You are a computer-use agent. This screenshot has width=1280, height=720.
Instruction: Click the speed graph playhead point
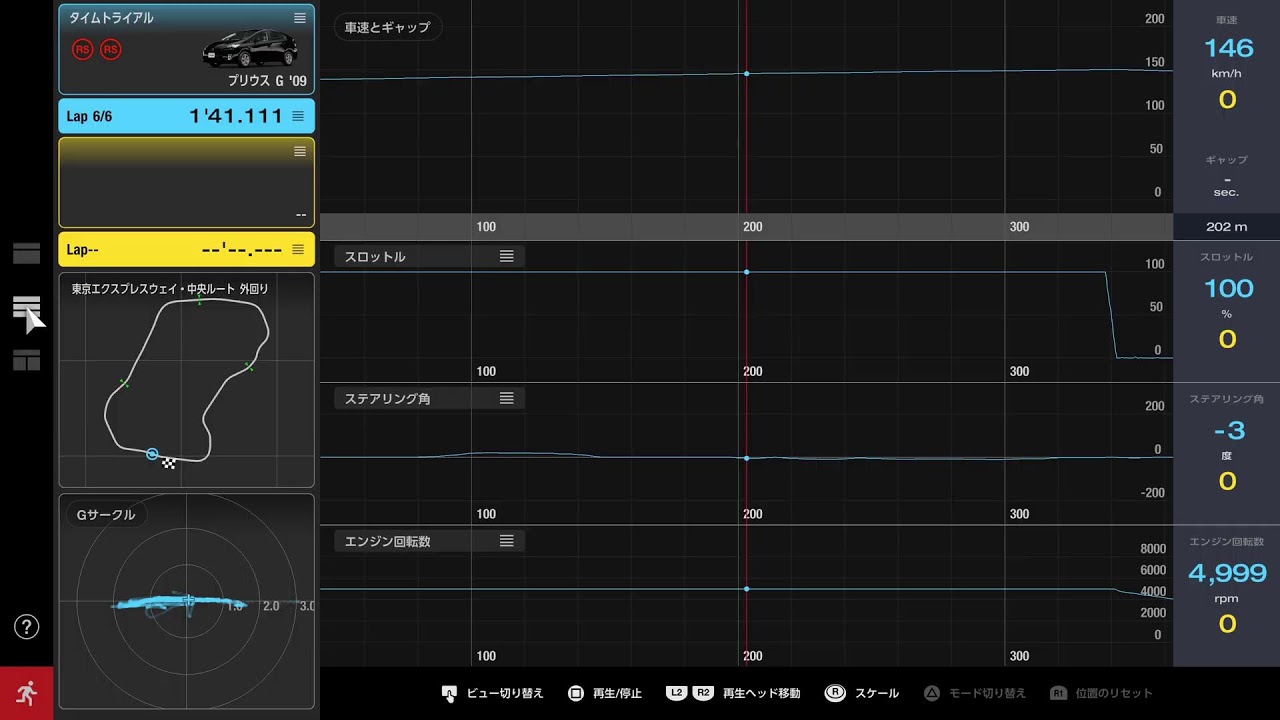[746, 74]
